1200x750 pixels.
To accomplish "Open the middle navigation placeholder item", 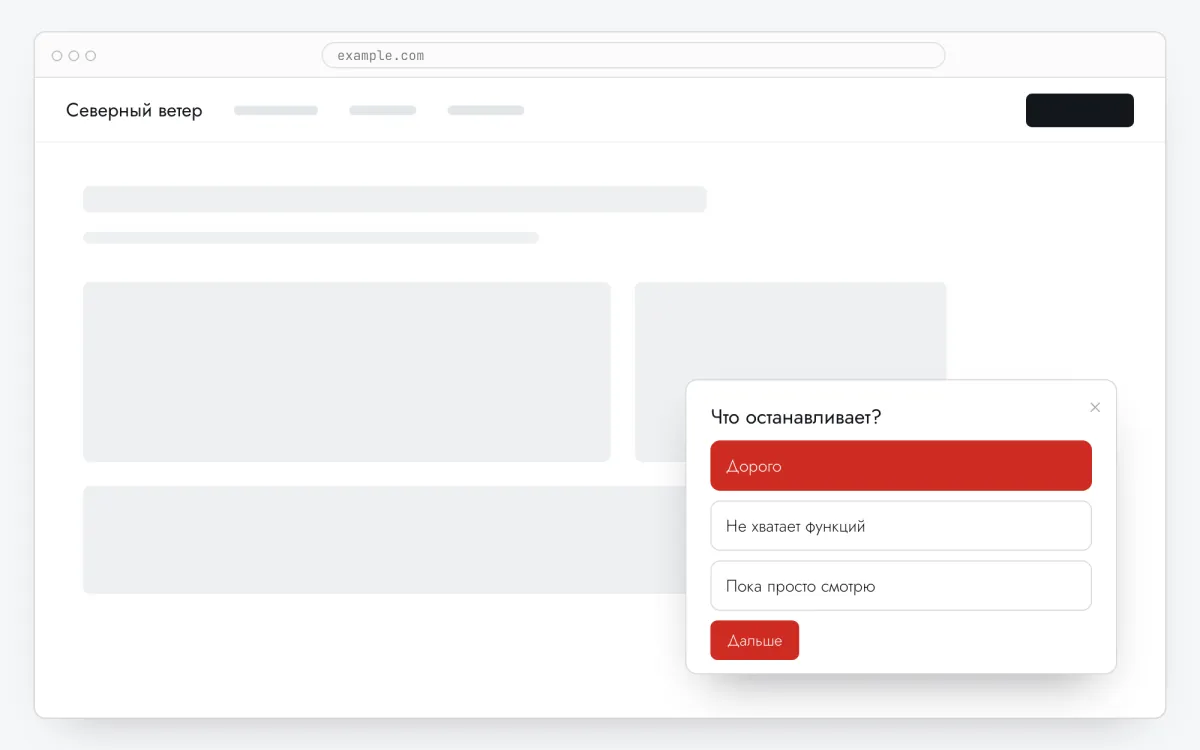I will pyautogui.click(x=383, y=110).
